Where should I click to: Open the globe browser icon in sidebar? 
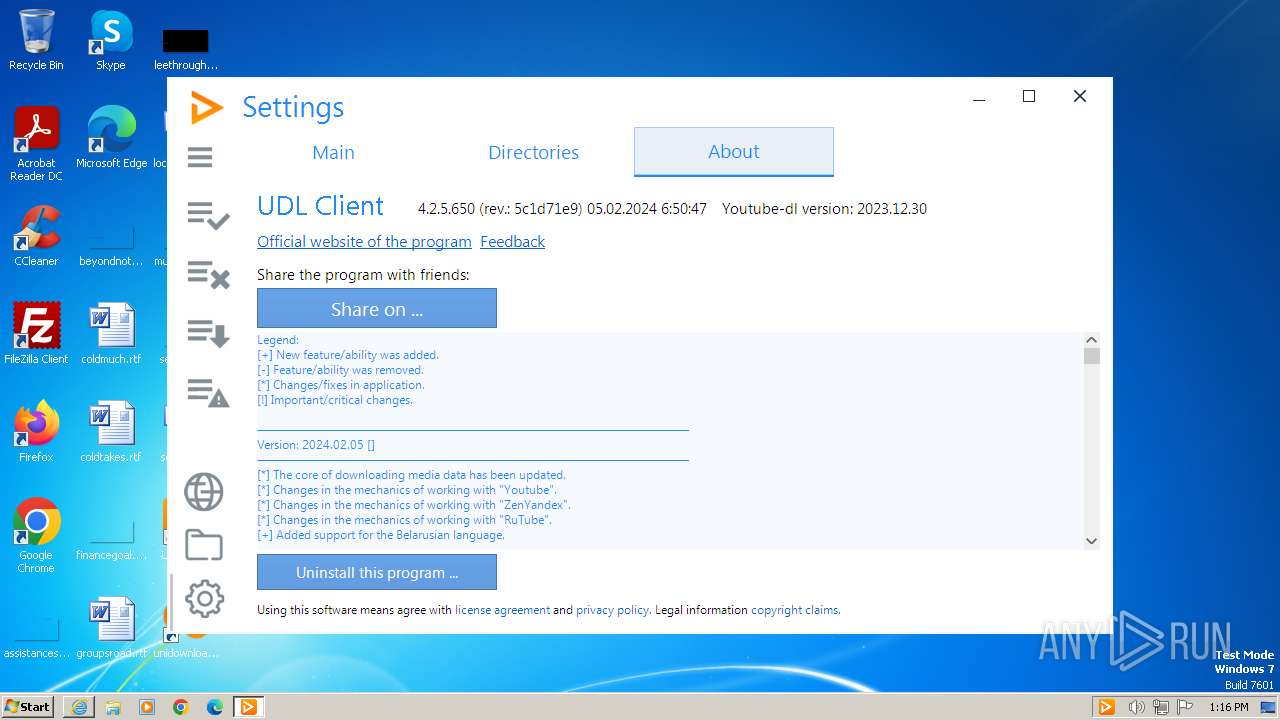[204, 492]
